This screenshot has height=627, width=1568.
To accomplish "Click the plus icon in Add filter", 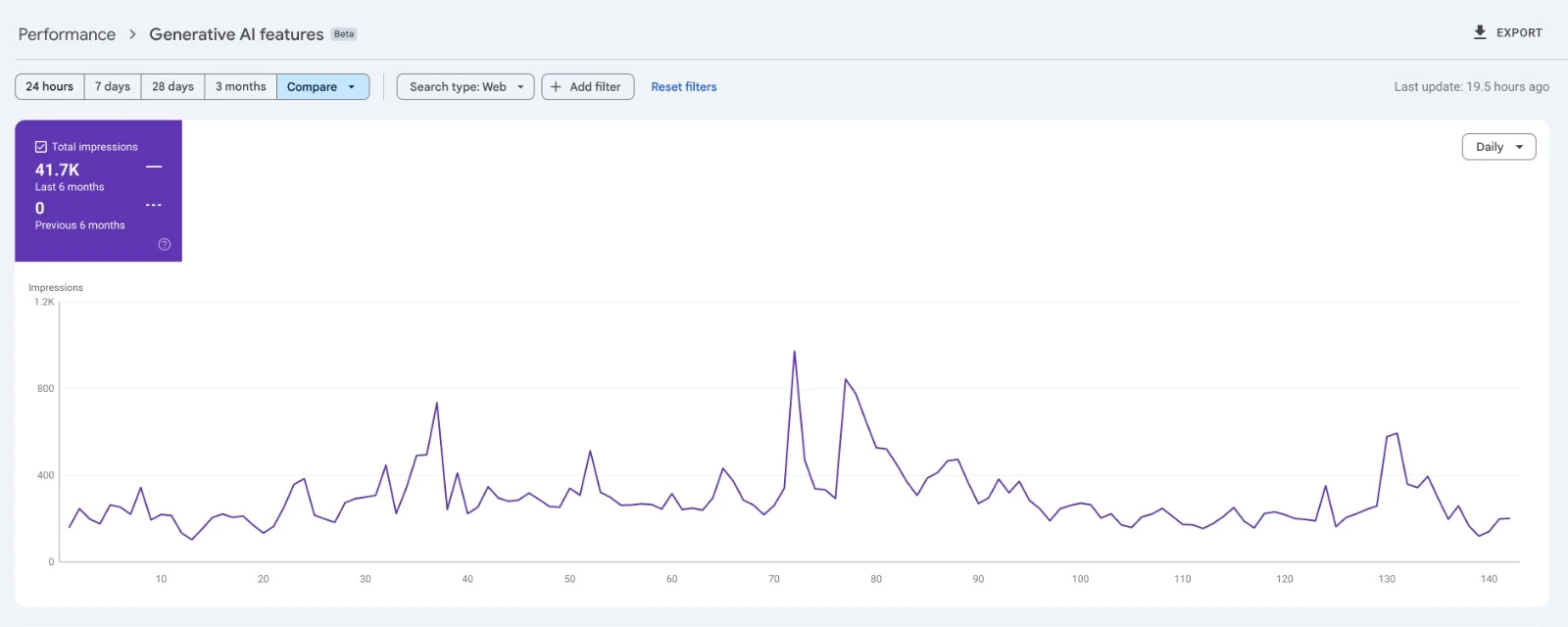I will 556,86.
